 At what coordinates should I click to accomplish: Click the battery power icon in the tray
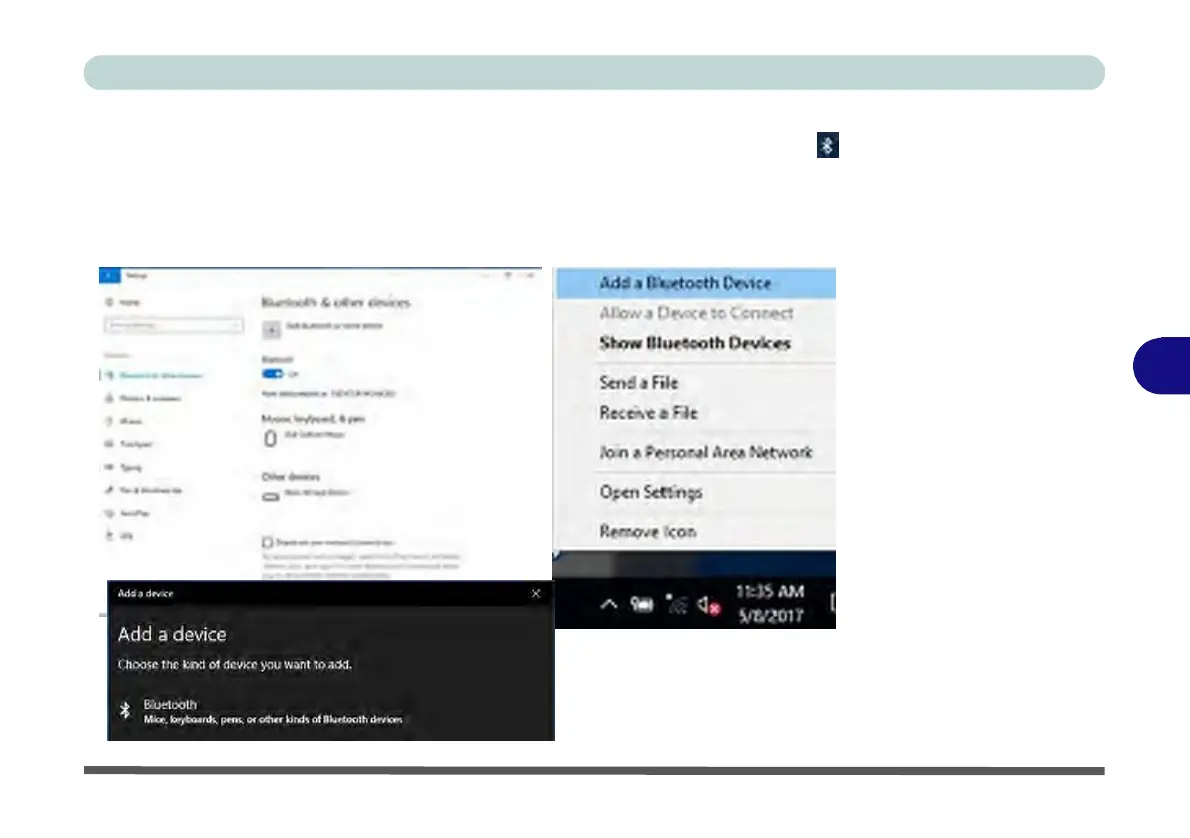coord(641,604)
